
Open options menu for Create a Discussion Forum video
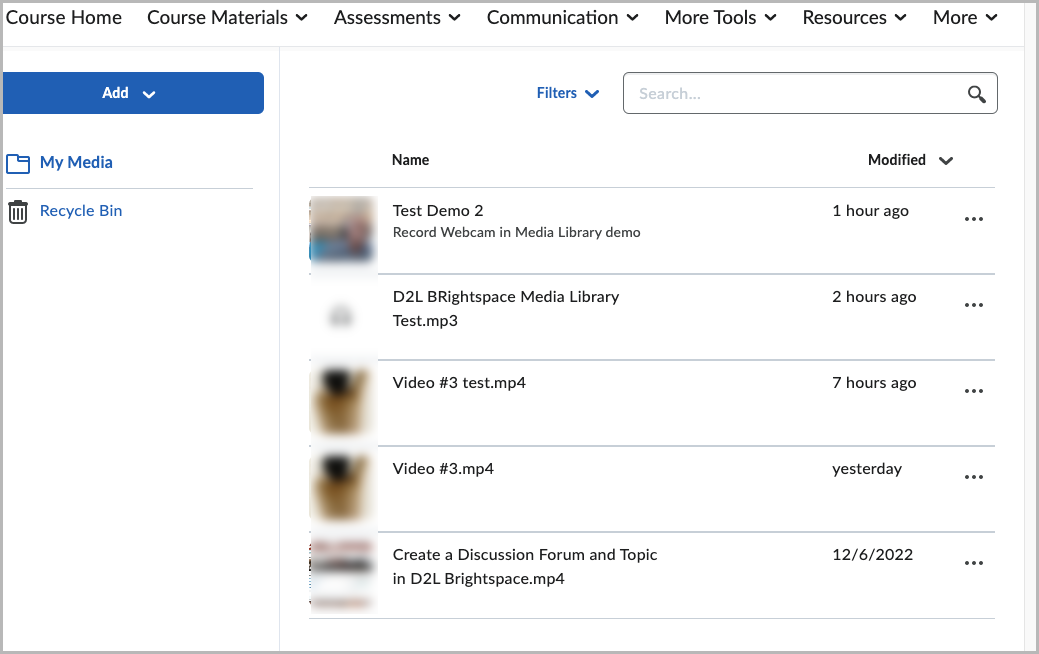tap(973, 564)
